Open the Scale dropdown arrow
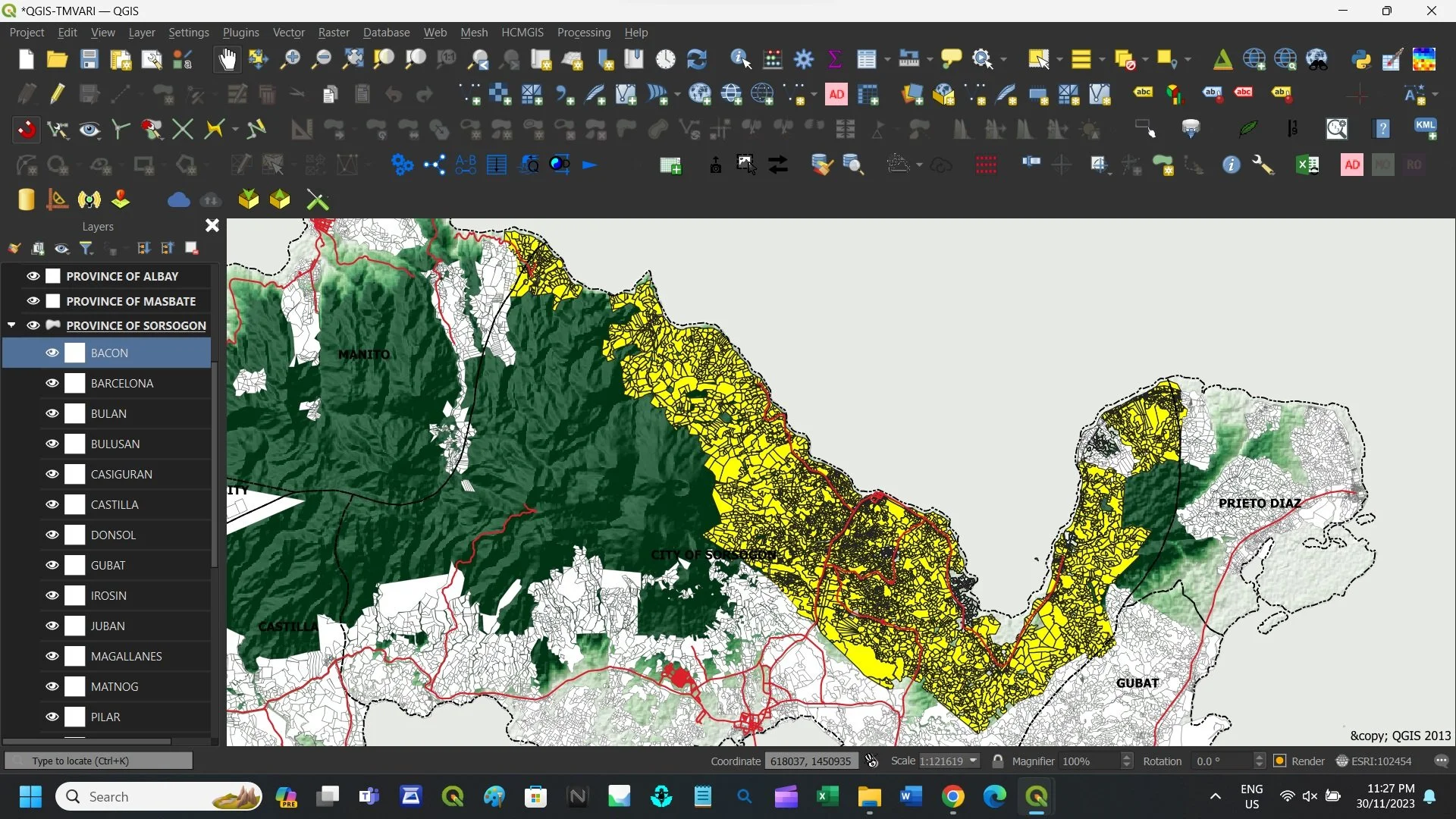 [973, 761]
